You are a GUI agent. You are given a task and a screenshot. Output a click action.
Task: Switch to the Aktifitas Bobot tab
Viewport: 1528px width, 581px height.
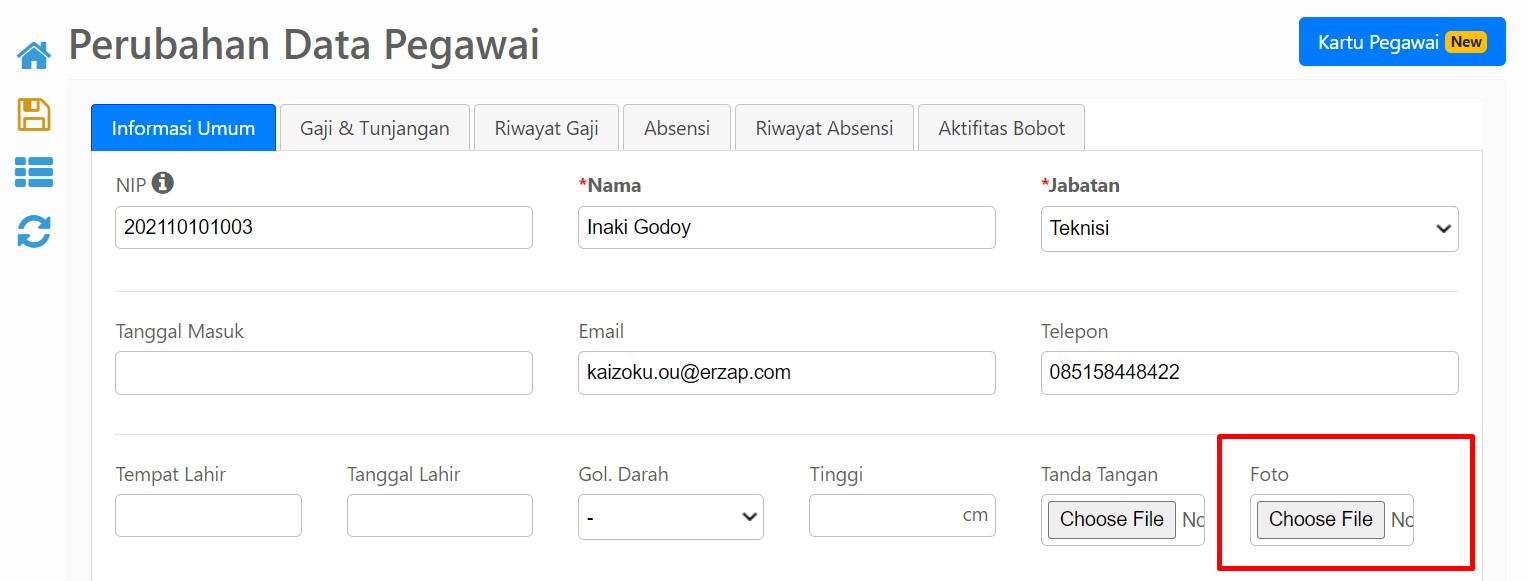point(1002,128)
